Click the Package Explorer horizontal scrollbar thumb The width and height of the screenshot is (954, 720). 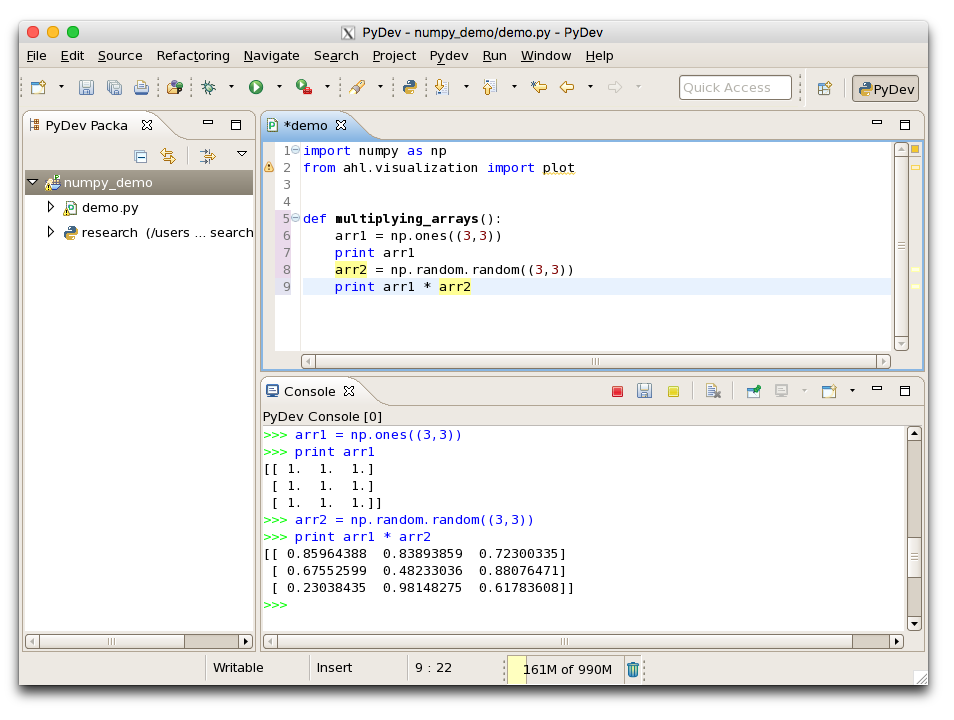click(x=111, y=641)
